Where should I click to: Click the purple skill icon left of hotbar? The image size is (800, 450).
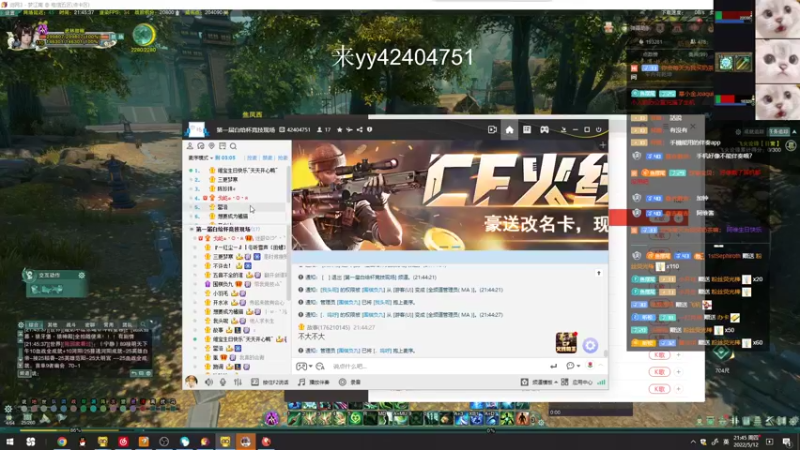pyautogui.click(x=272, y=419)
